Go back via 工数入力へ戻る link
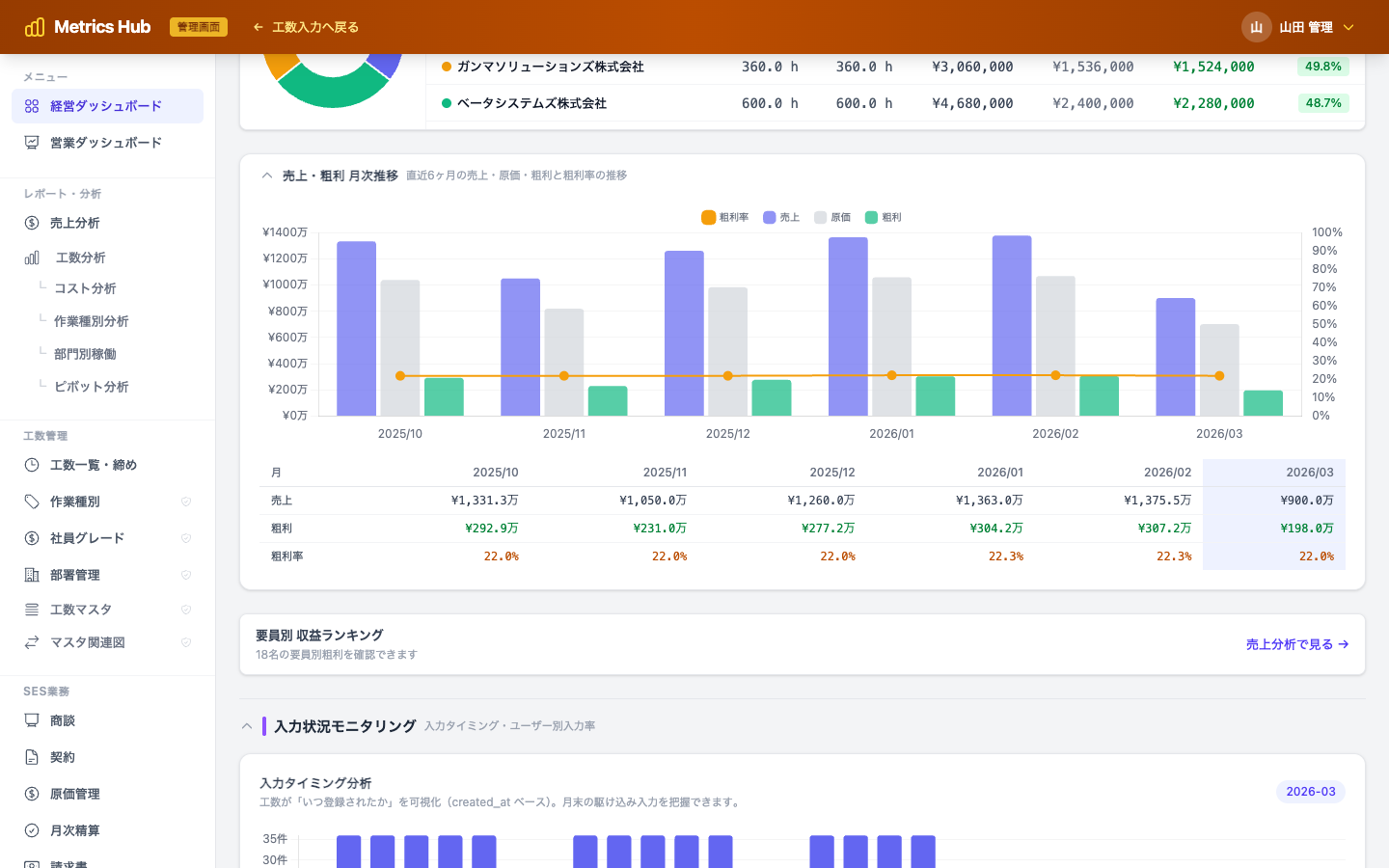This screenshot has width=1389, height=868. tap(306, 27)
